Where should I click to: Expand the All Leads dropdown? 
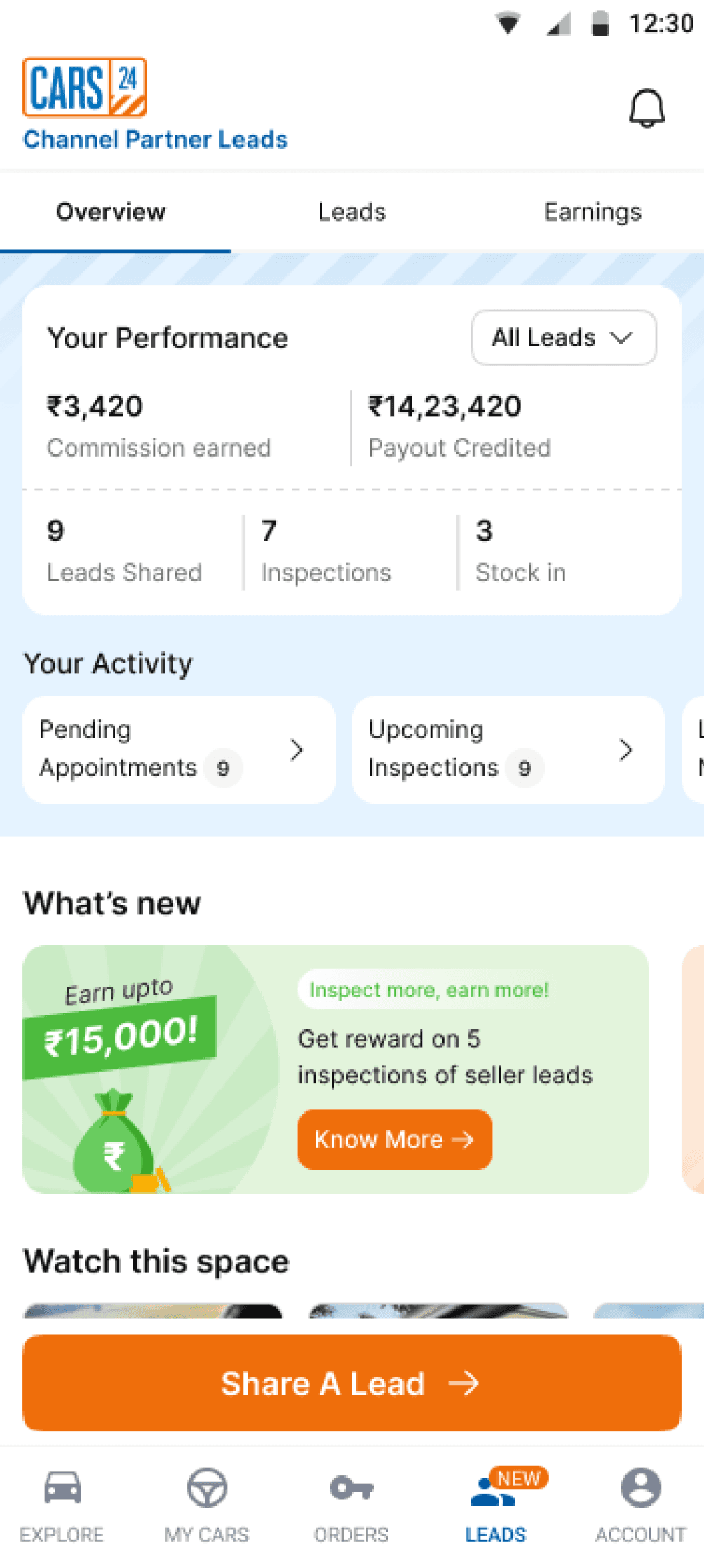[563, 338]
